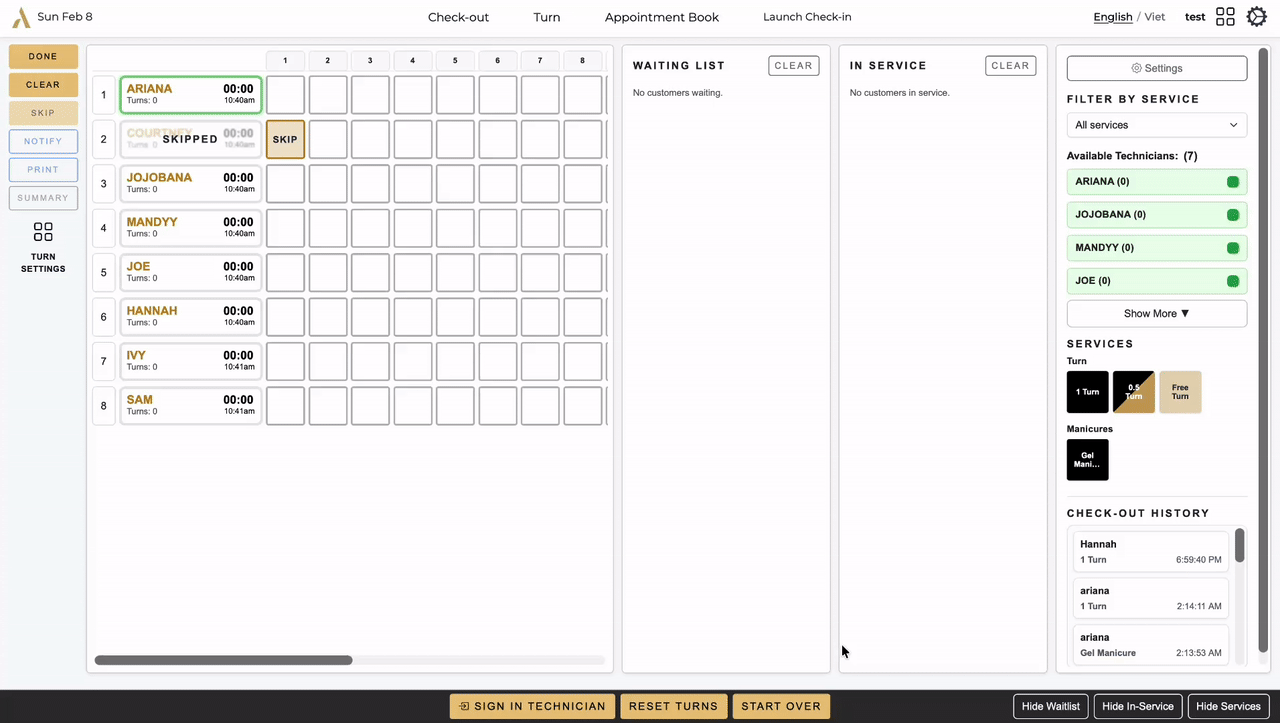Open the apps grid icon top right
This screenshot has width=1280, height=723.
(x=1225, y=17)
